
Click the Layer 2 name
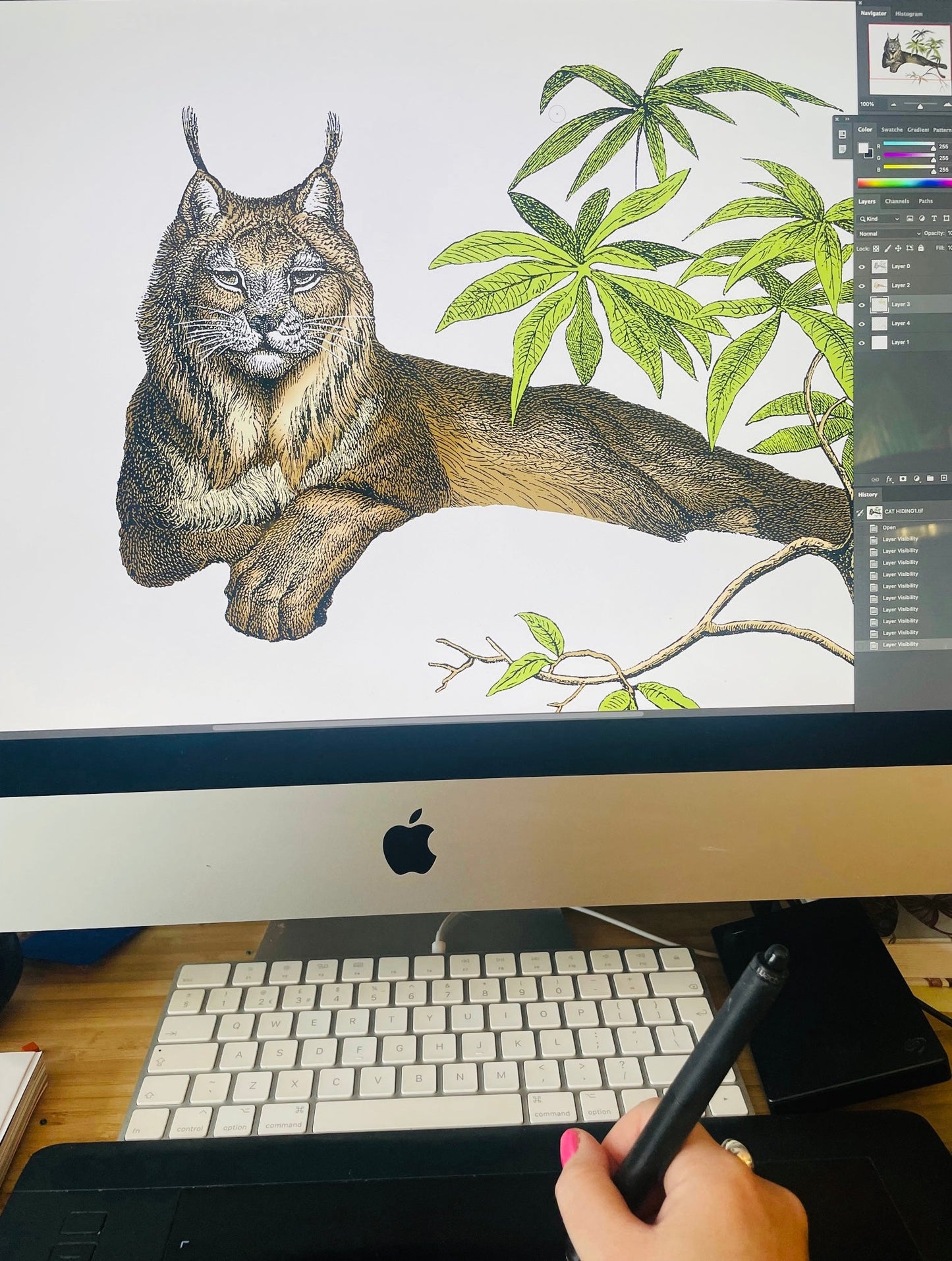click(x=901, y=285)
